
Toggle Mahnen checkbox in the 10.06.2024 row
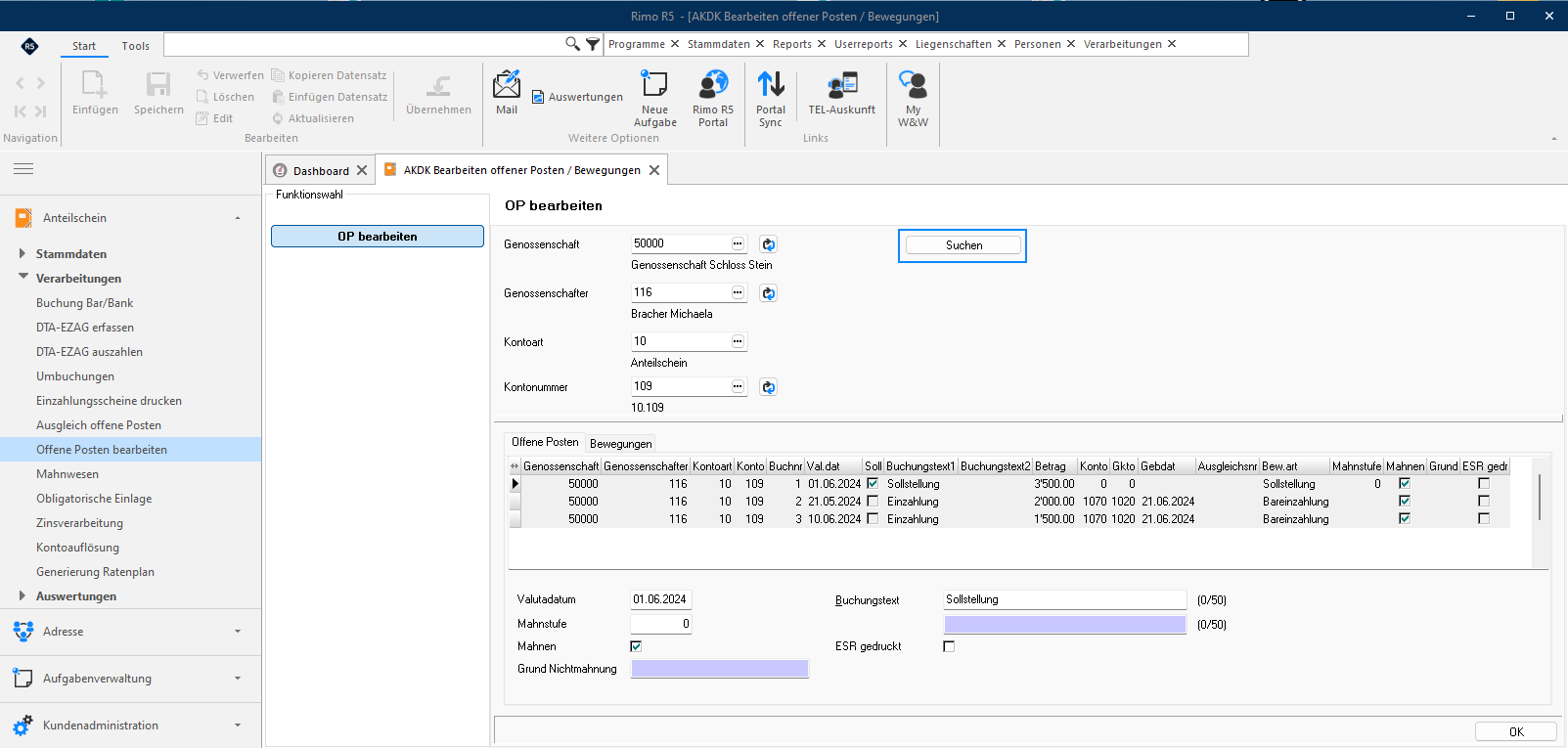pyautogui.click(x=1405, y=519)
